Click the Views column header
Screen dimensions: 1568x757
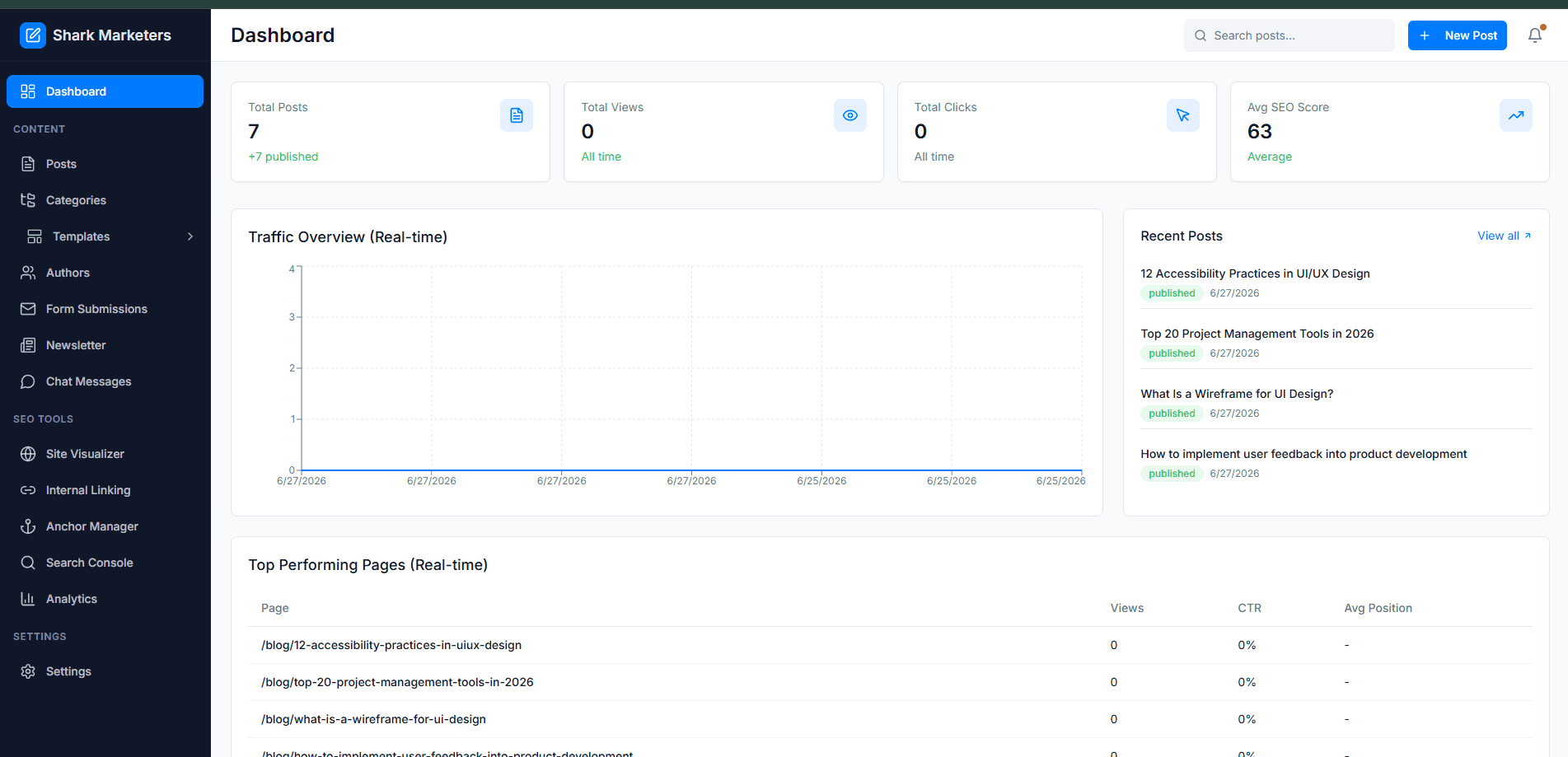pos(1126,608)
